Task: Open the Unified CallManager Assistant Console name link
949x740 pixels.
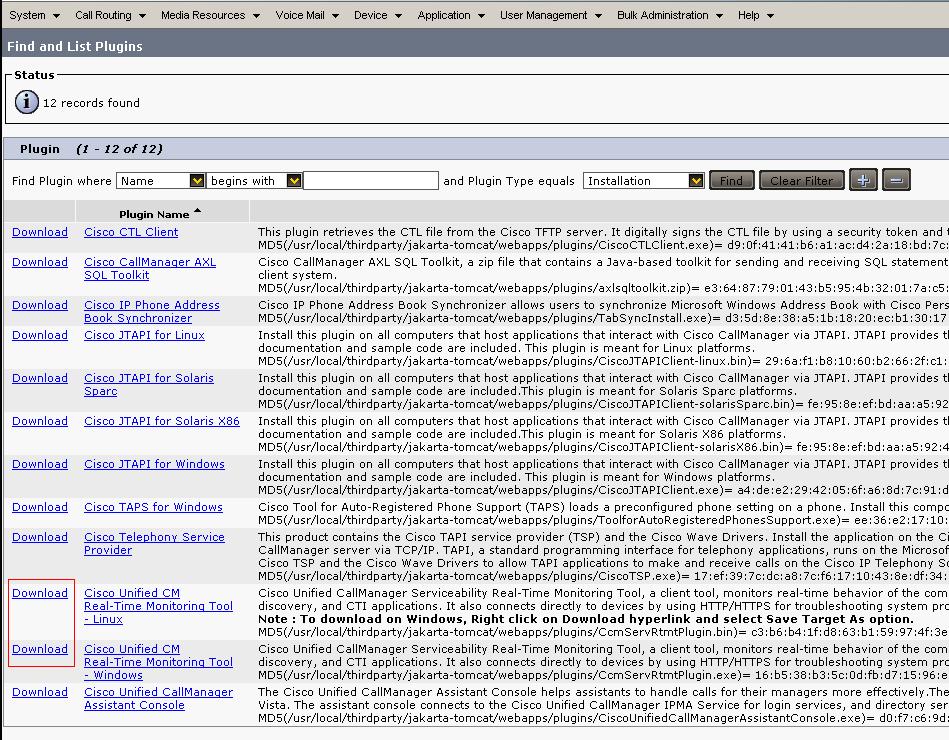Action: (x=159, y=698)
